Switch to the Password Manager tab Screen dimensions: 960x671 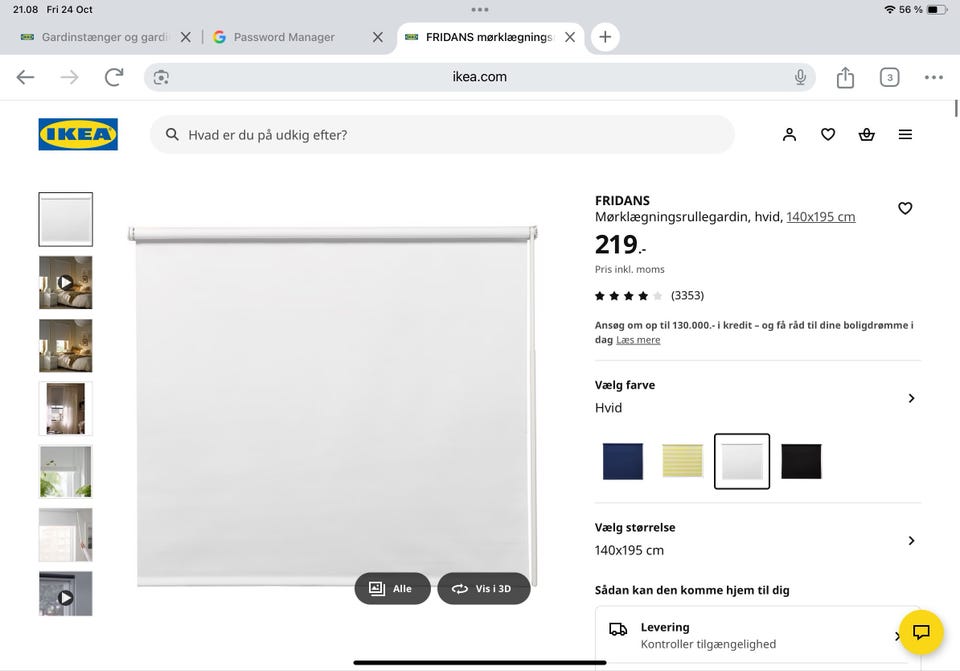pyautogui.click(x=284, y=37)
